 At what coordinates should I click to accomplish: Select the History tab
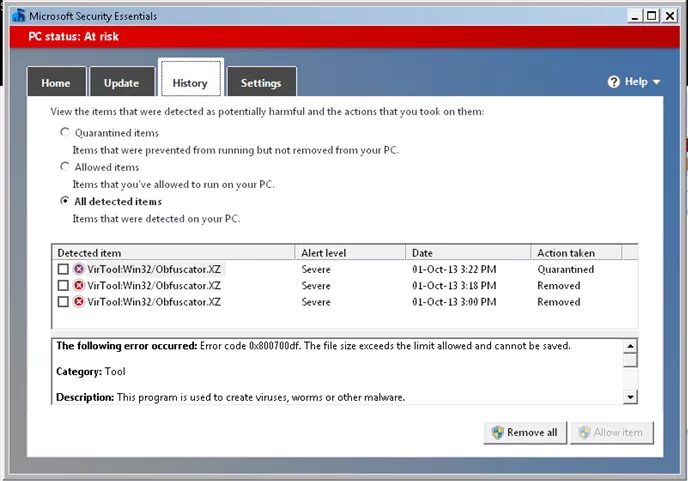pos(190,79)
